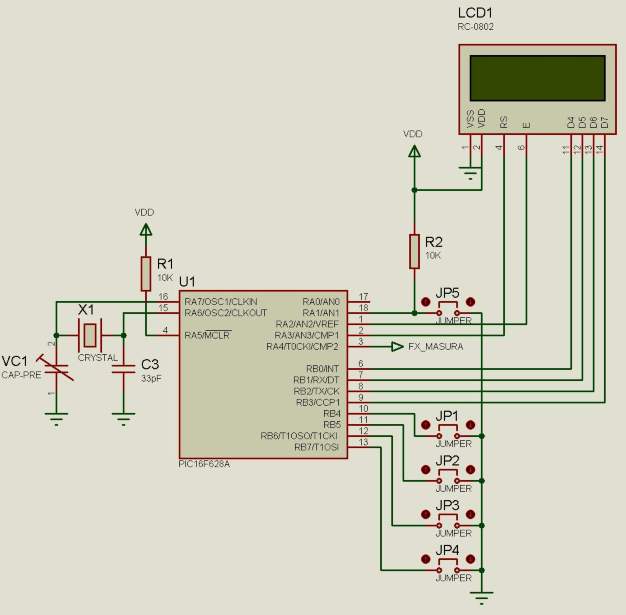Click the JP5 jumper symbol
Image resolution: width=626 pixels, height=615 pixels.
pos(447,302)
